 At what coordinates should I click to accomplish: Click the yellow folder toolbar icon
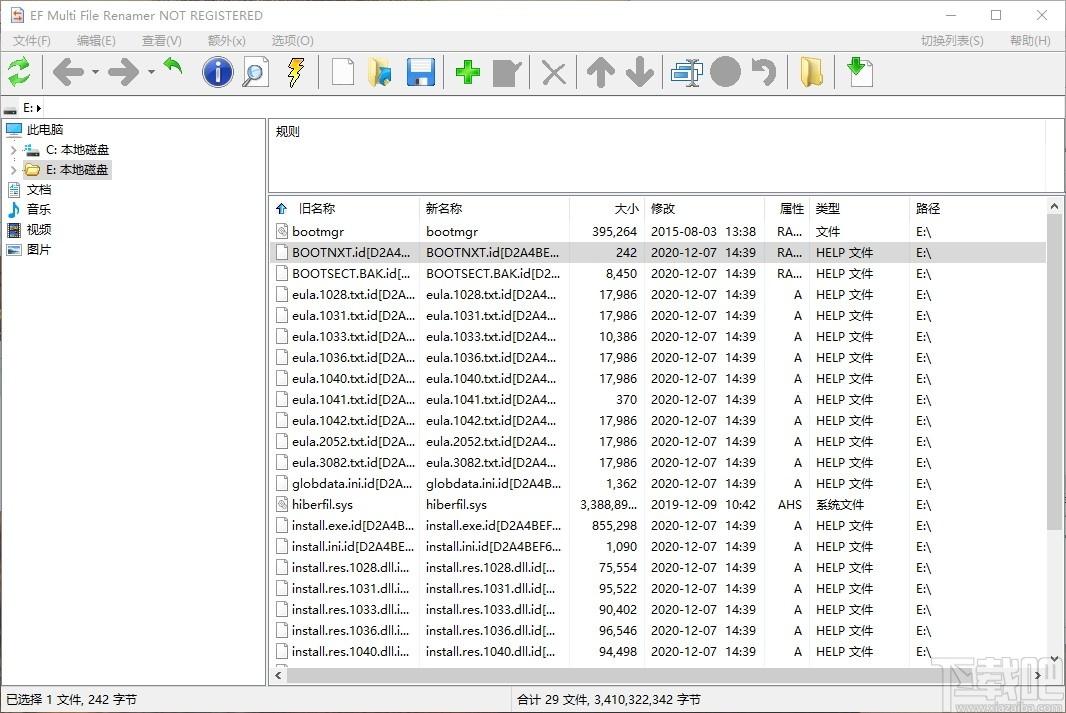[x=812, y=72]
